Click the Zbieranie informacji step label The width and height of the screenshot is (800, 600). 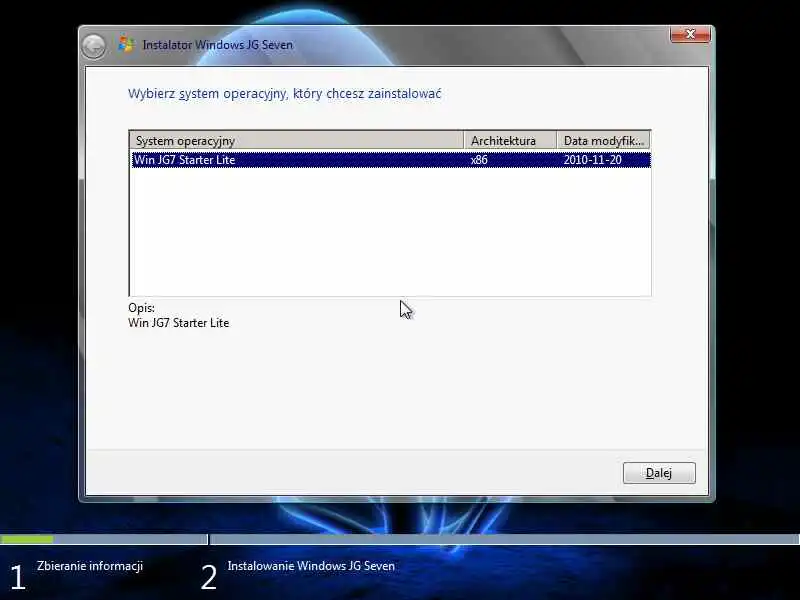(x=90, y=566)
